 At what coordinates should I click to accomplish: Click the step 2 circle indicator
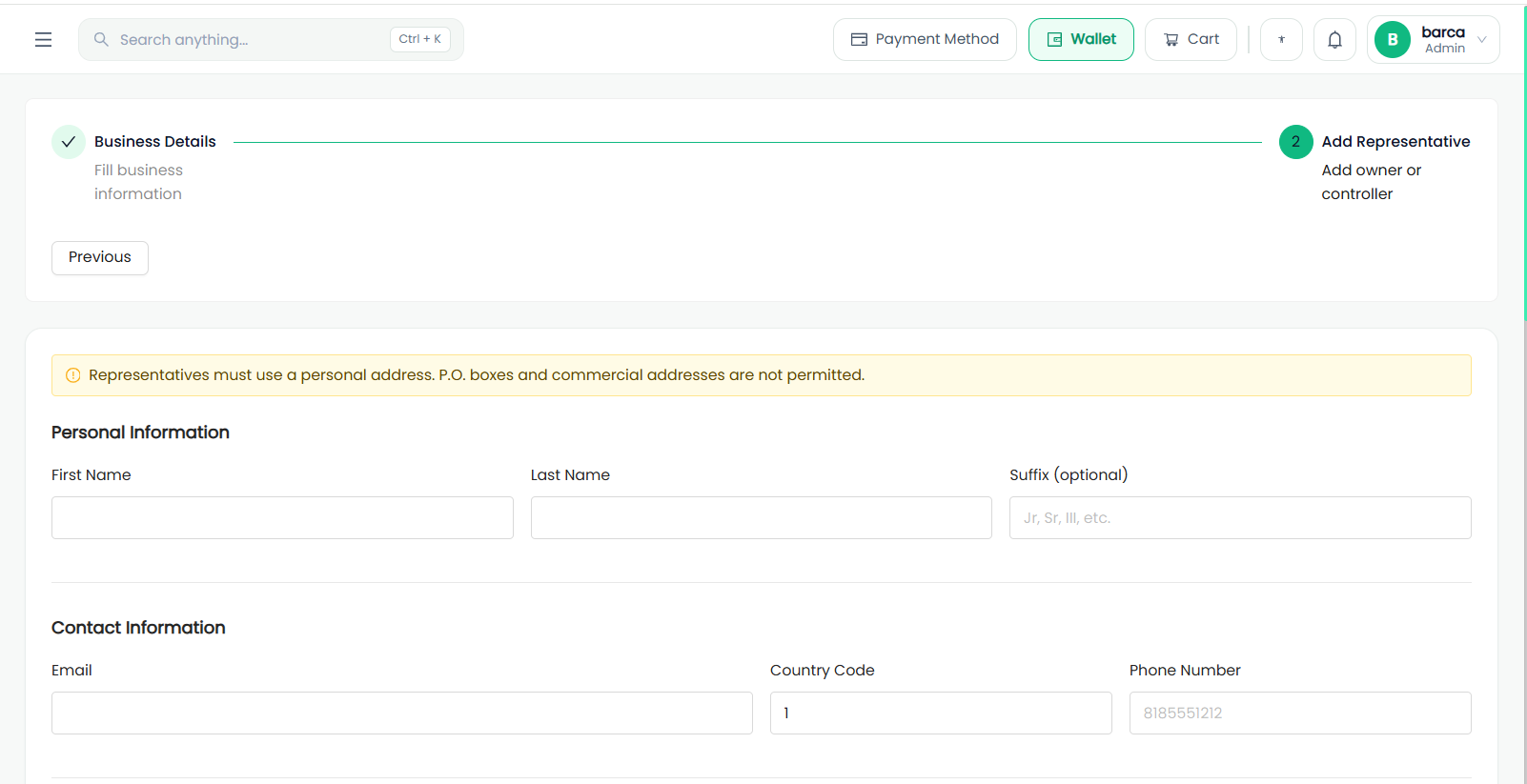(x=1295, y=142)
